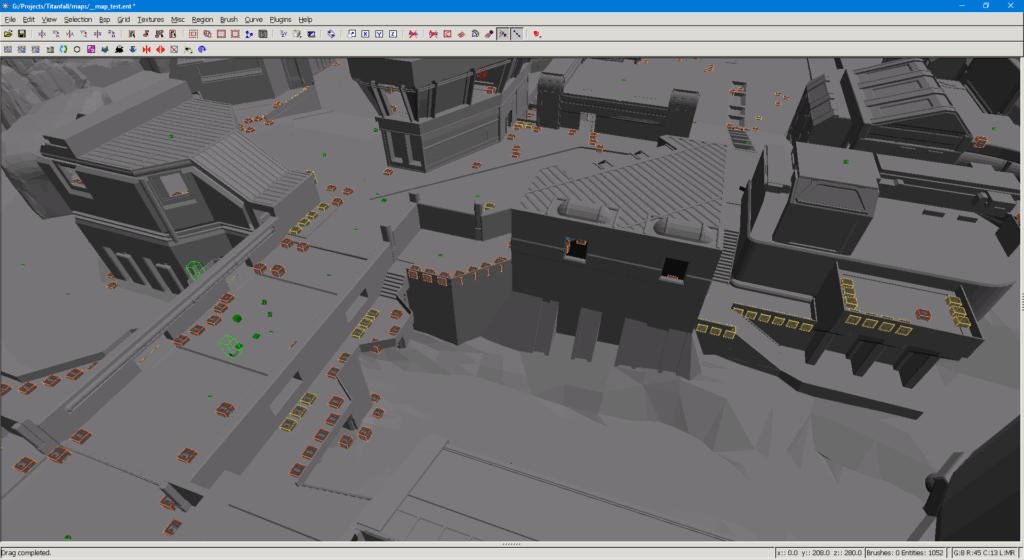The image size is (1024, 560).
Task: Toggle the free scale icon
Action: click(351, 34)
